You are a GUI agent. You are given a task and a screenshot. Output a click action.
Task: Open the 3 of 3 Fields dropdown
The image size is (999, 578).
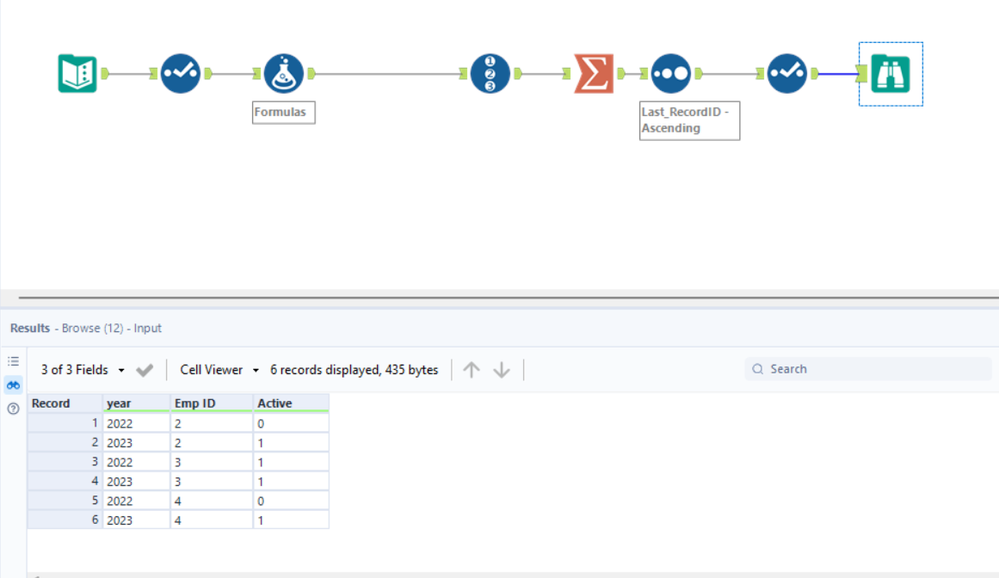pyautogui.click(x=82, y=370)
